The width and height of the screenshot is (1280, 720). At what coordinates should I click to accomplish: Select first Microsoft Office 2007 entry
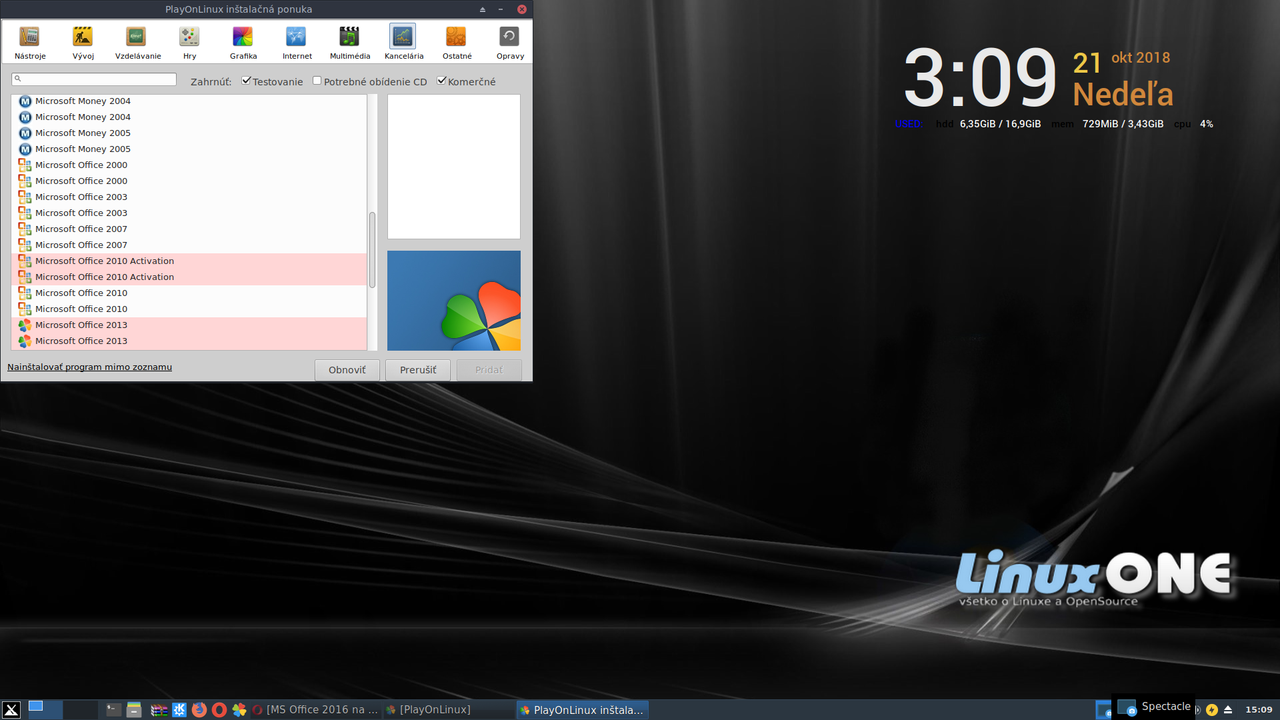coord(190,229)
